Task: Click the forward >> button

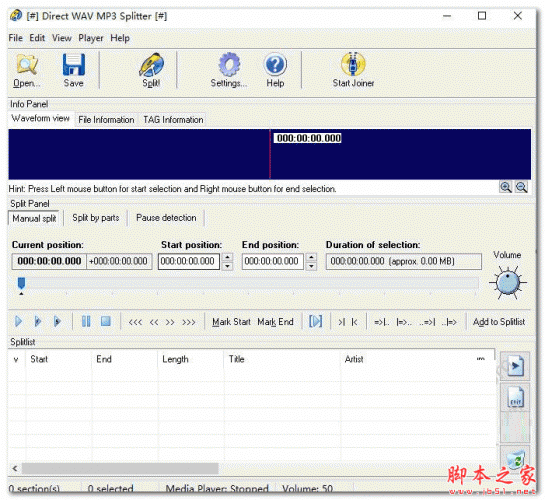Action: tap(170, 322)
